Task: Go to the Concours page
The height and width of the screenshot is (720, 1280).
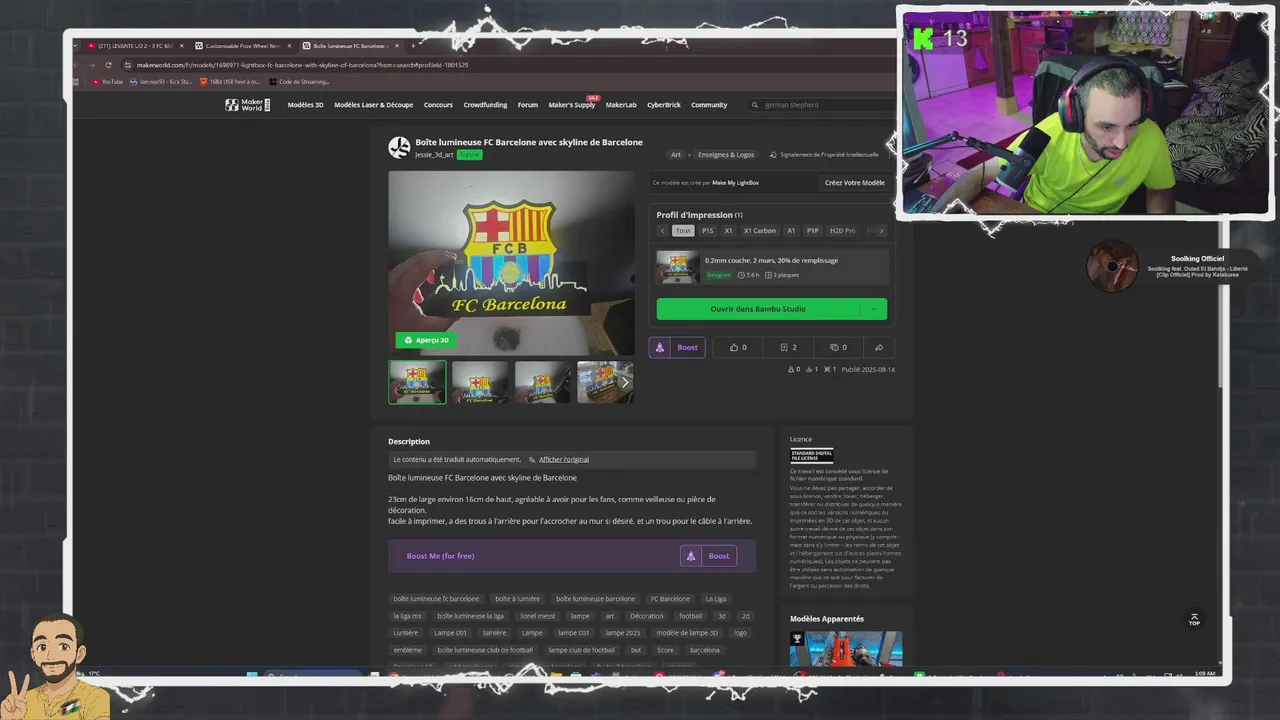Action: [x=438, y=105]
